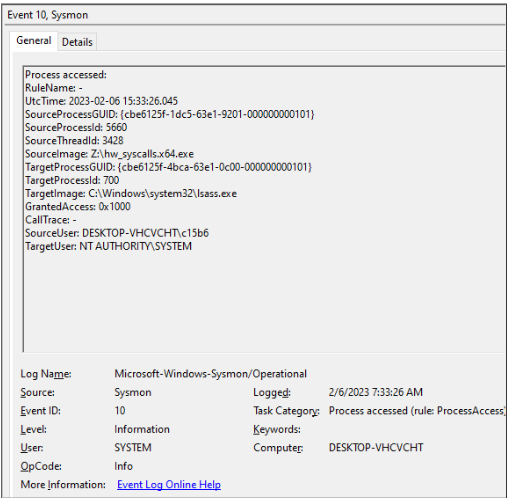Click the SourceImage hw_syscalls.x64.exe line
Image resolution: width=507 pixels, height=498 pixels.
click(x=109, y=154)
